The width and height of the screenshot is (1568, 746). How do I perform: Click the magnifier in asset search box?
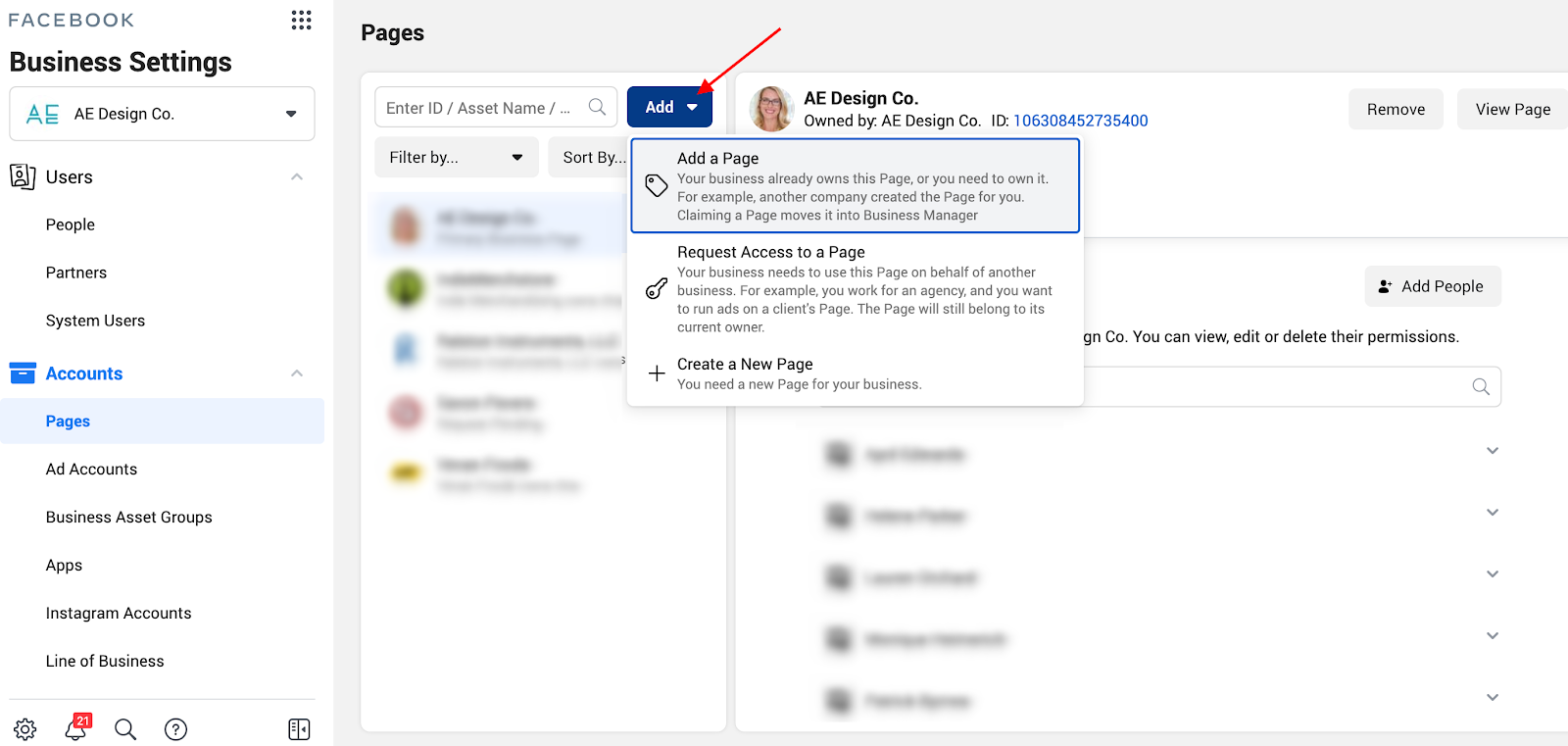(x=597, y=107)
